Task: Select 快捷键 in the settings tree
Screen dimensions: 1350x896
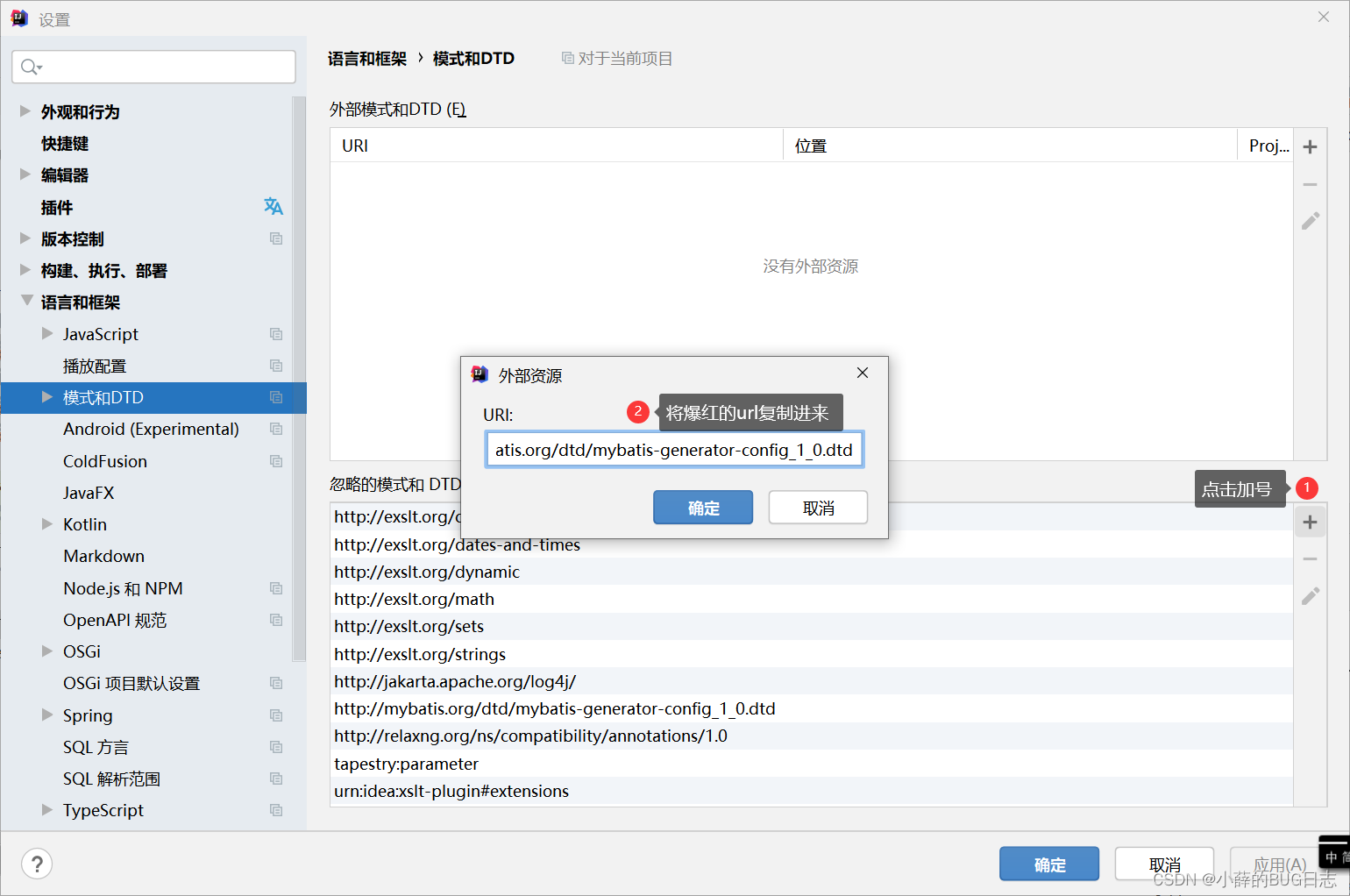Action: coord(65,144)
